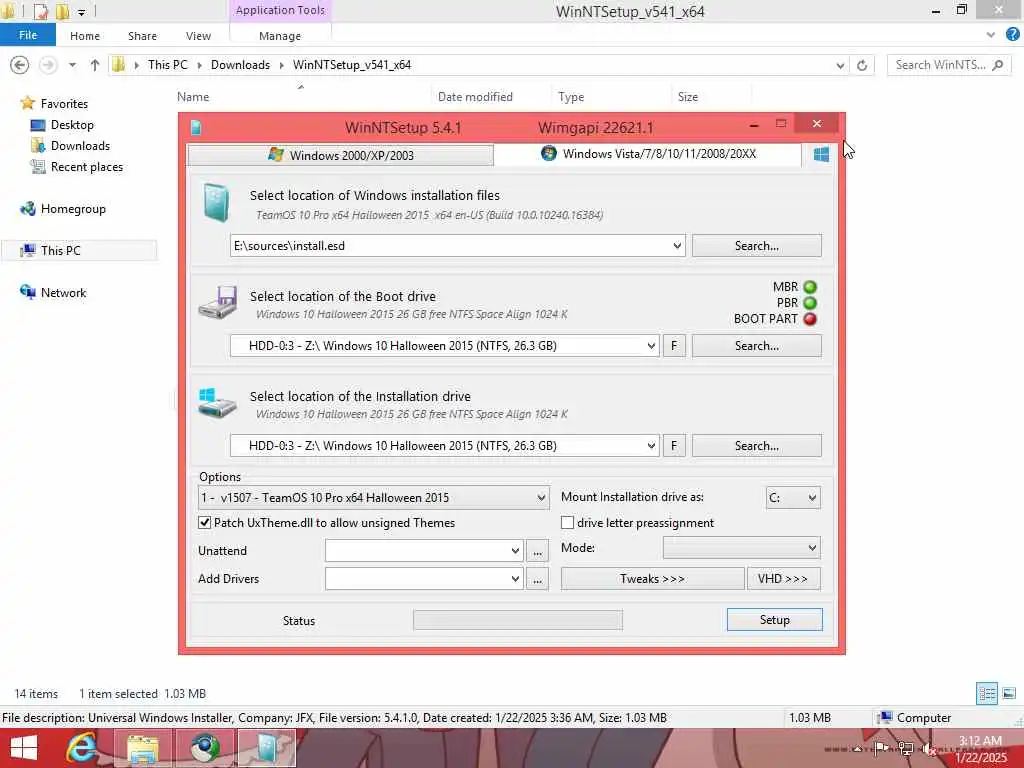
Task: Sort by the Date modified column header
Action: pos(475,97)
